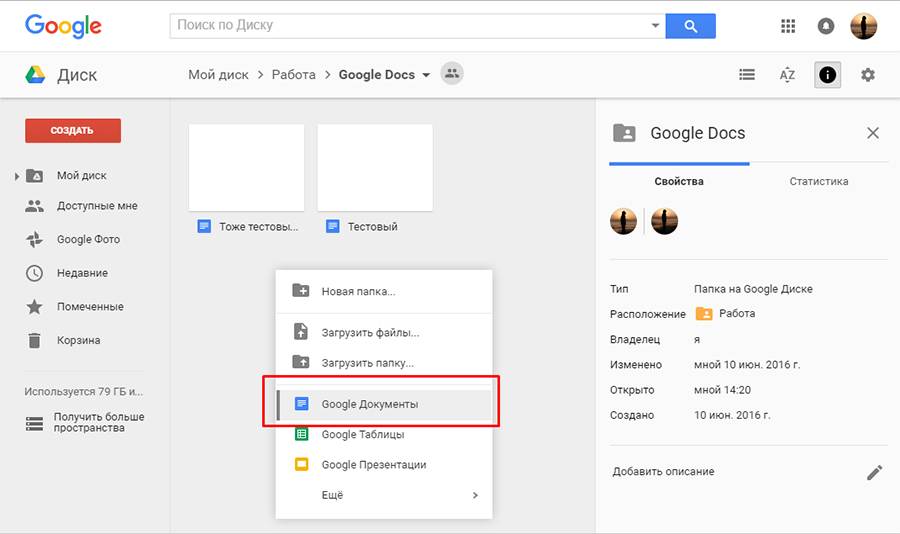Click Google Docs breadcrumb label
The height and width of the screenshot is (534, 900).
pyautogui.click(x=377, y=75)
